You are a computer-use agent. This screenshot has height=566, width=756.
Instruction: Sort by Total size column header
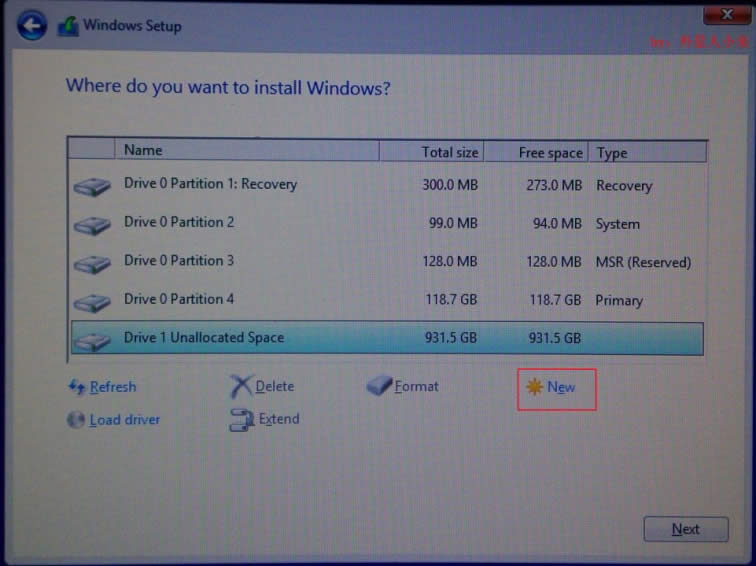pyautogui.click(x=432, y=152)
